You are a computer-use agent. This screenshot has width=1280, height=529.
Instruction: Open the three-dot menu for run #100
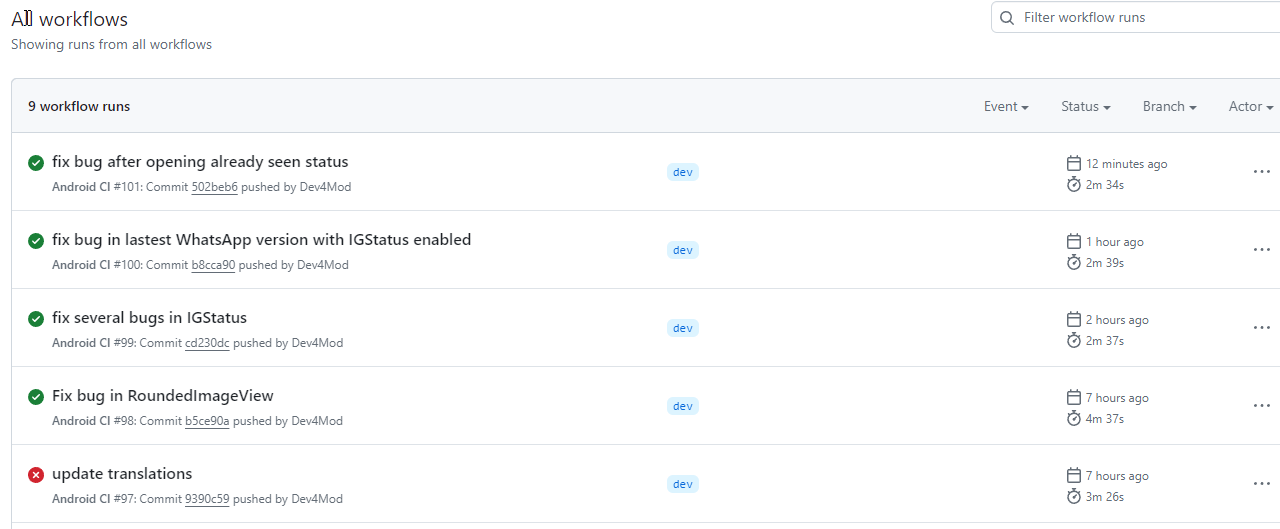(1261, 250)
